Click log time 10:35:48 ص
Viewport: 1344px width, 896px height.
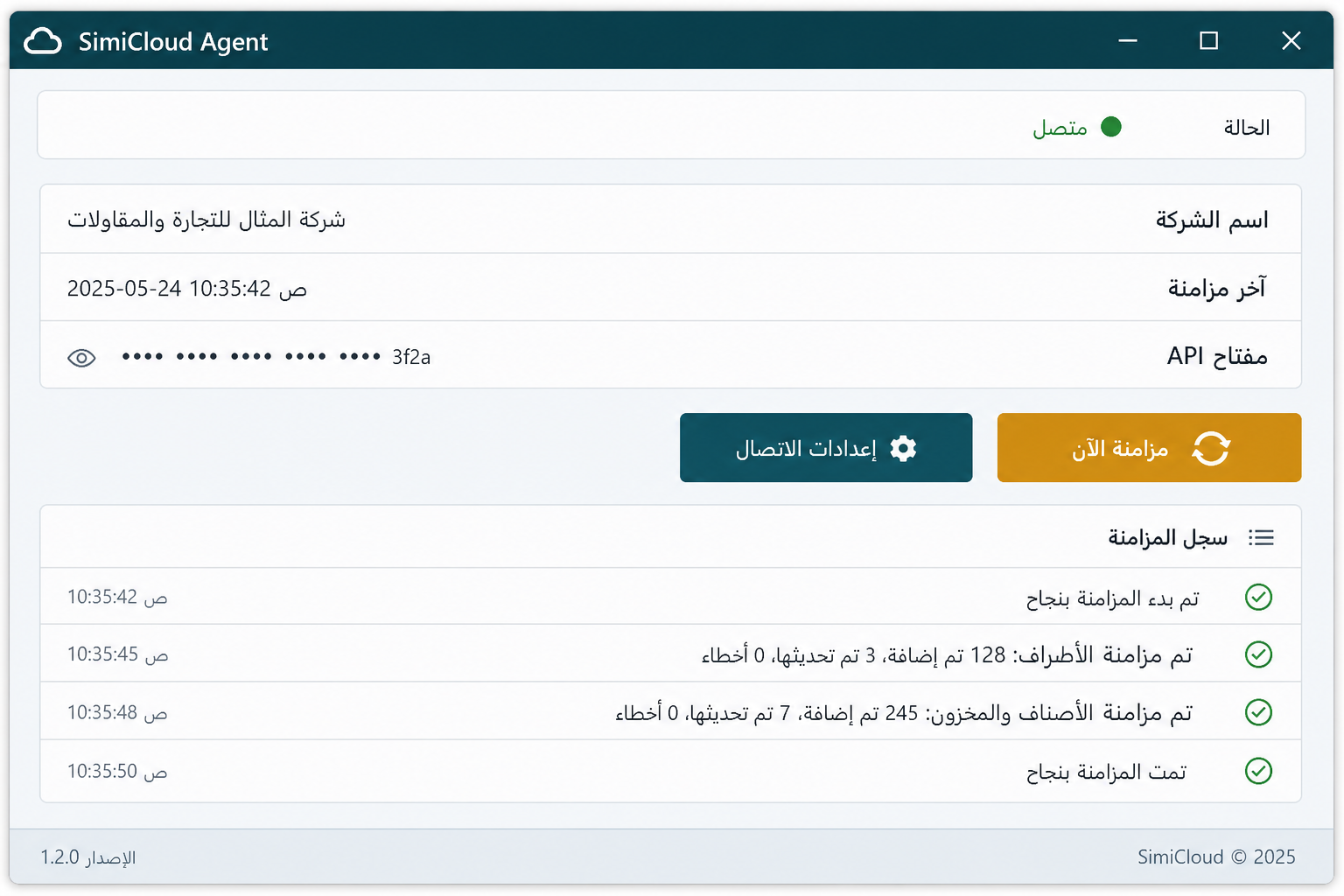pos(117,713)
